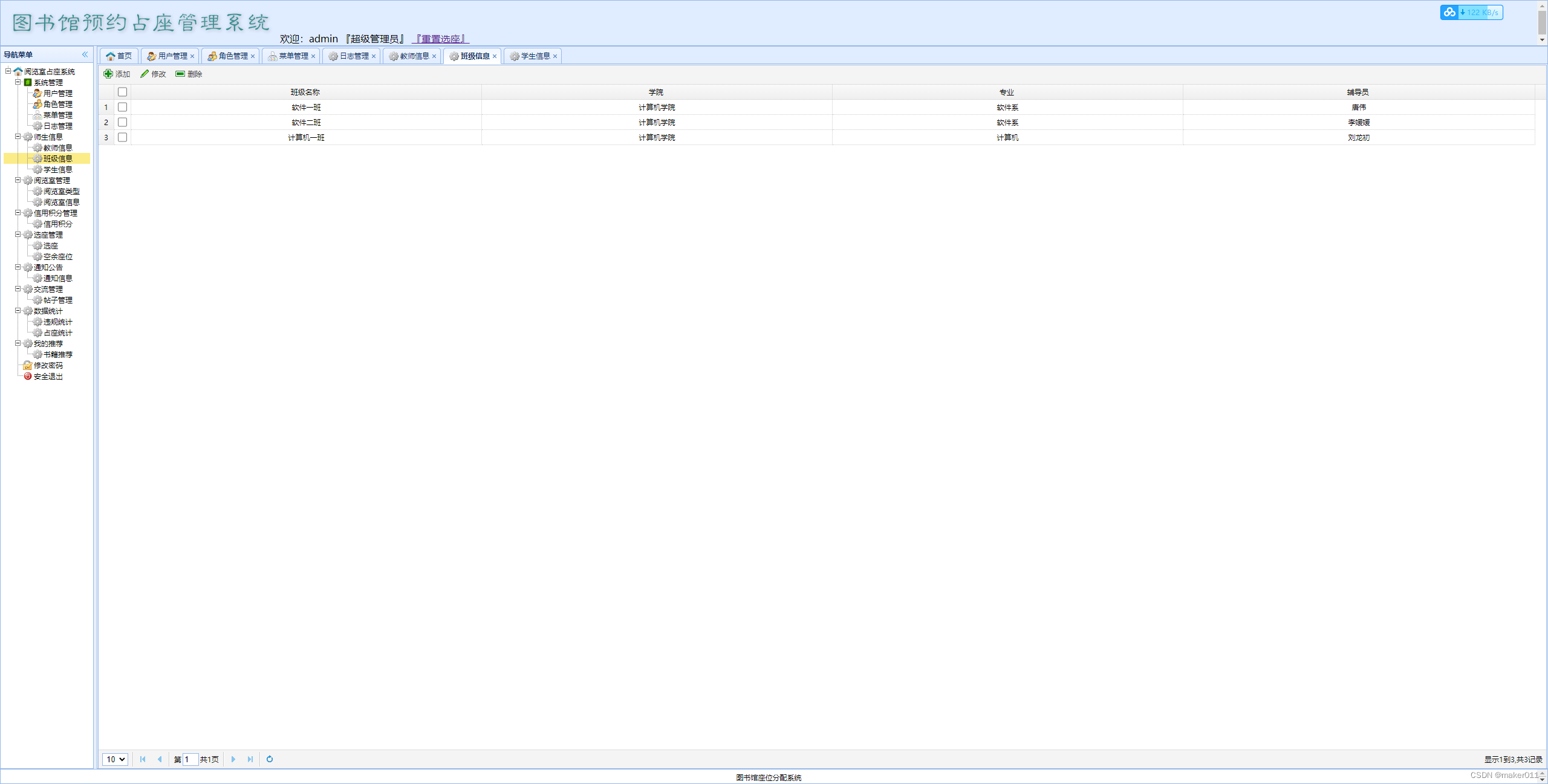
Task: Collapse the 选座管理 tree node
Action: click(18, 235)
